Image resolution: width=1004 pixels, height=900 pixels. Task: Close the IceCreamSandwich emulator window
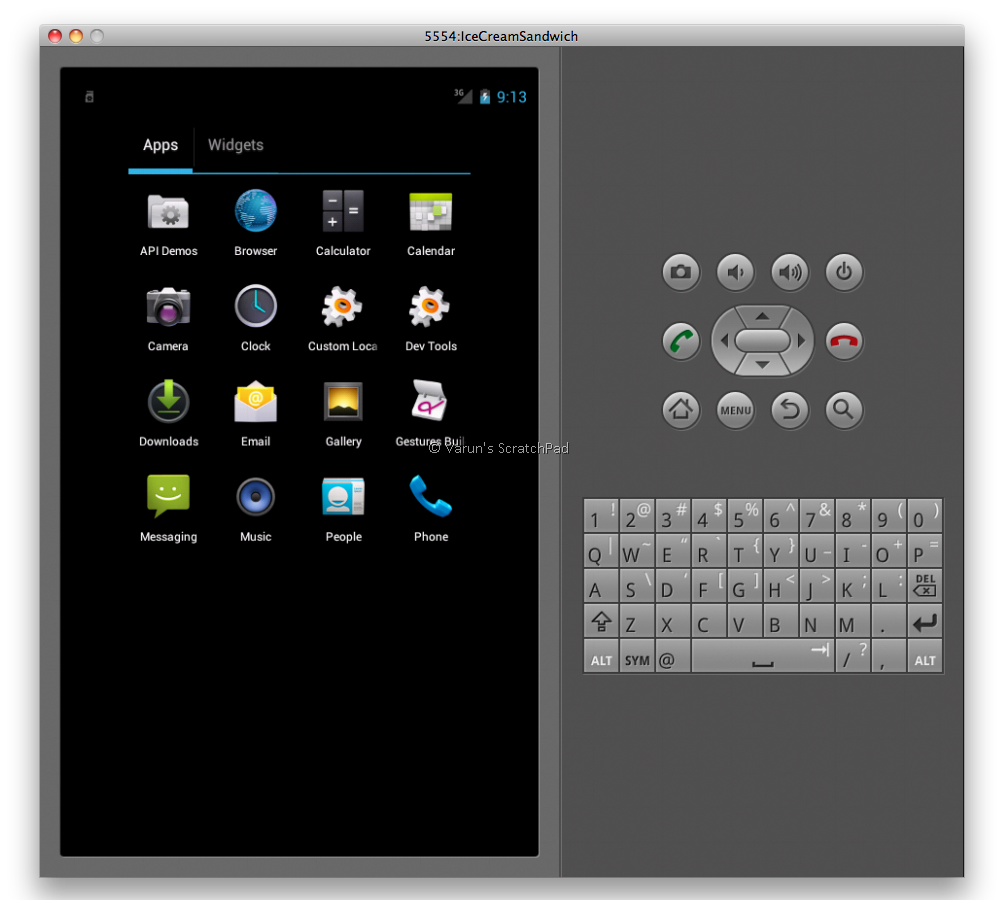[x=55, y=36]
